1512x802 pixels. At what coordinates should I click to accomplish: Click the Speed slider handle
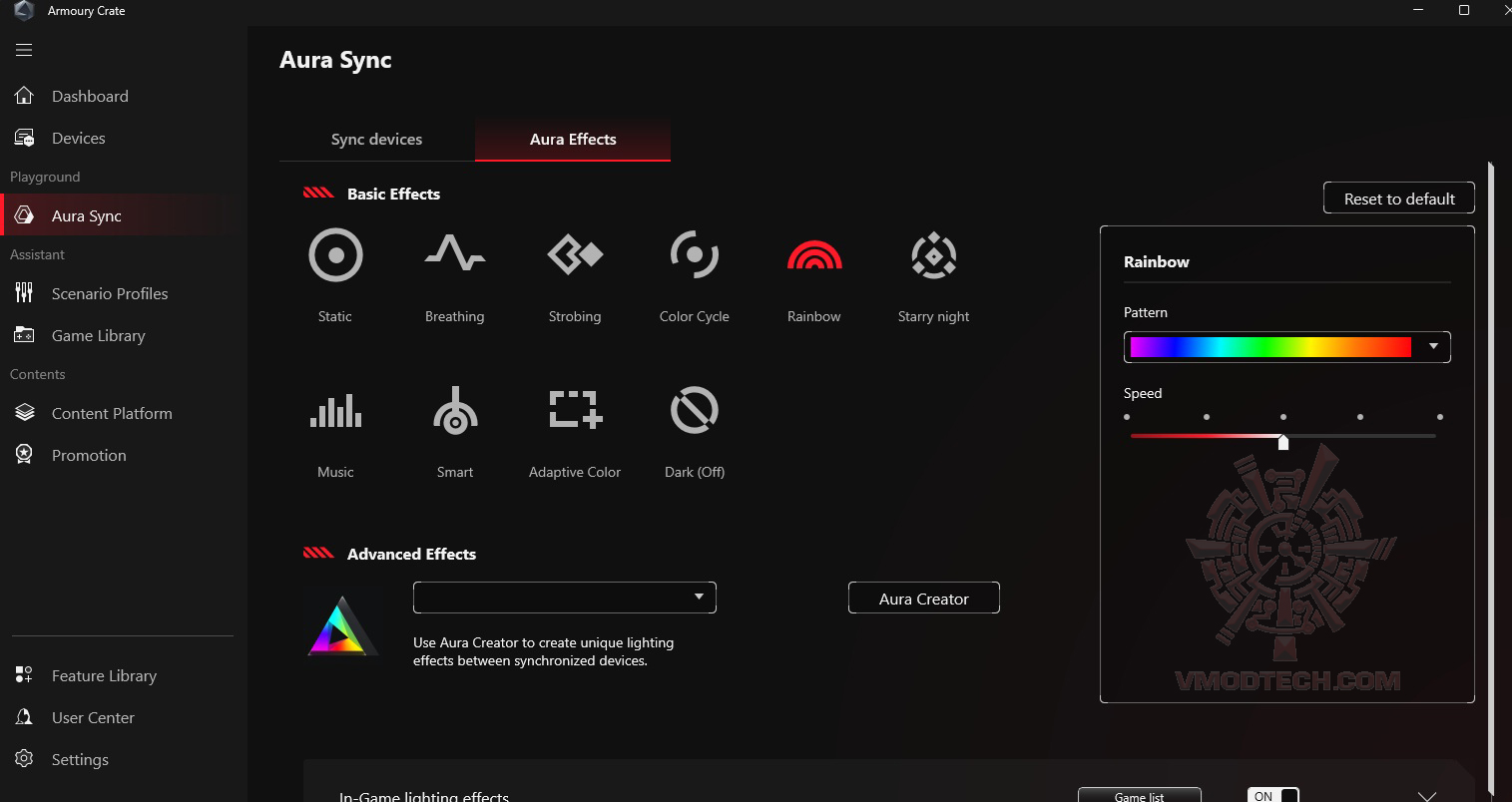[x=1283, y=442]
